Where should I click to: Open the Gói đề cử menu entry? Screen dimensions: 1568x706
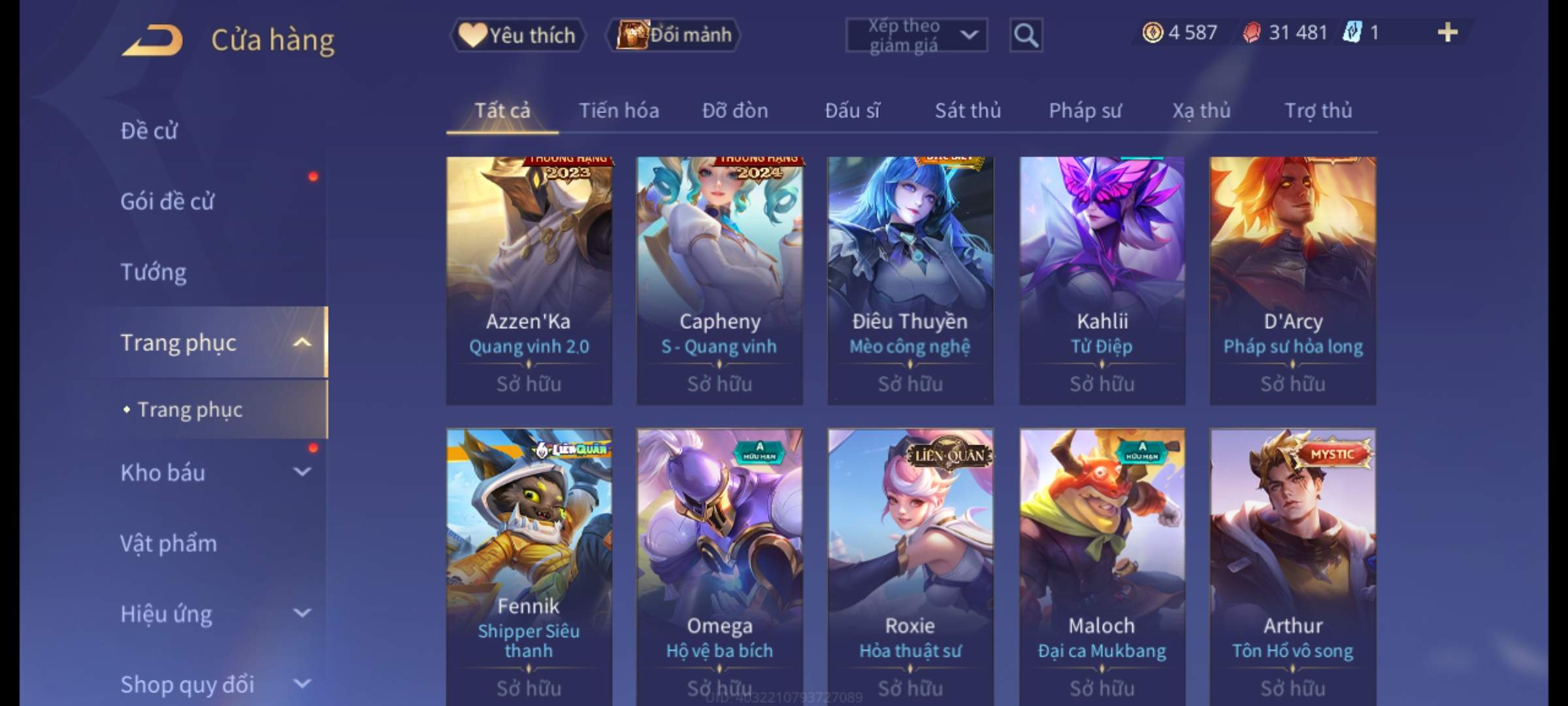click(x=167, y=201)
